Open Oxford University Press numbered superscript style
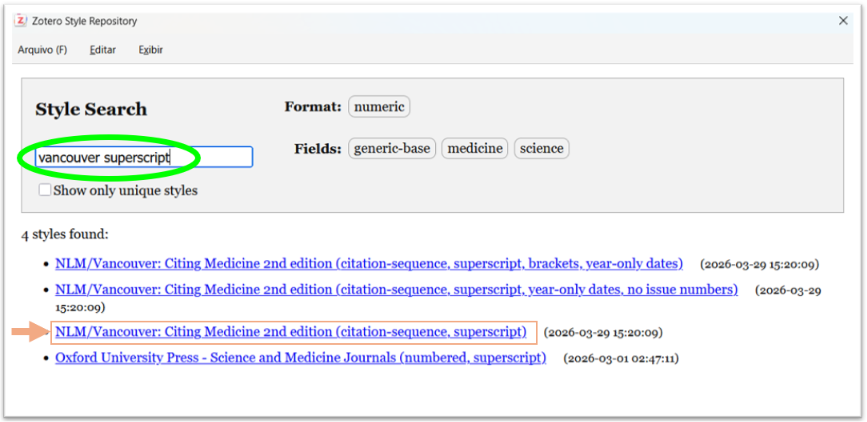This screenshot has width=867, height=422. pos(300,358)
